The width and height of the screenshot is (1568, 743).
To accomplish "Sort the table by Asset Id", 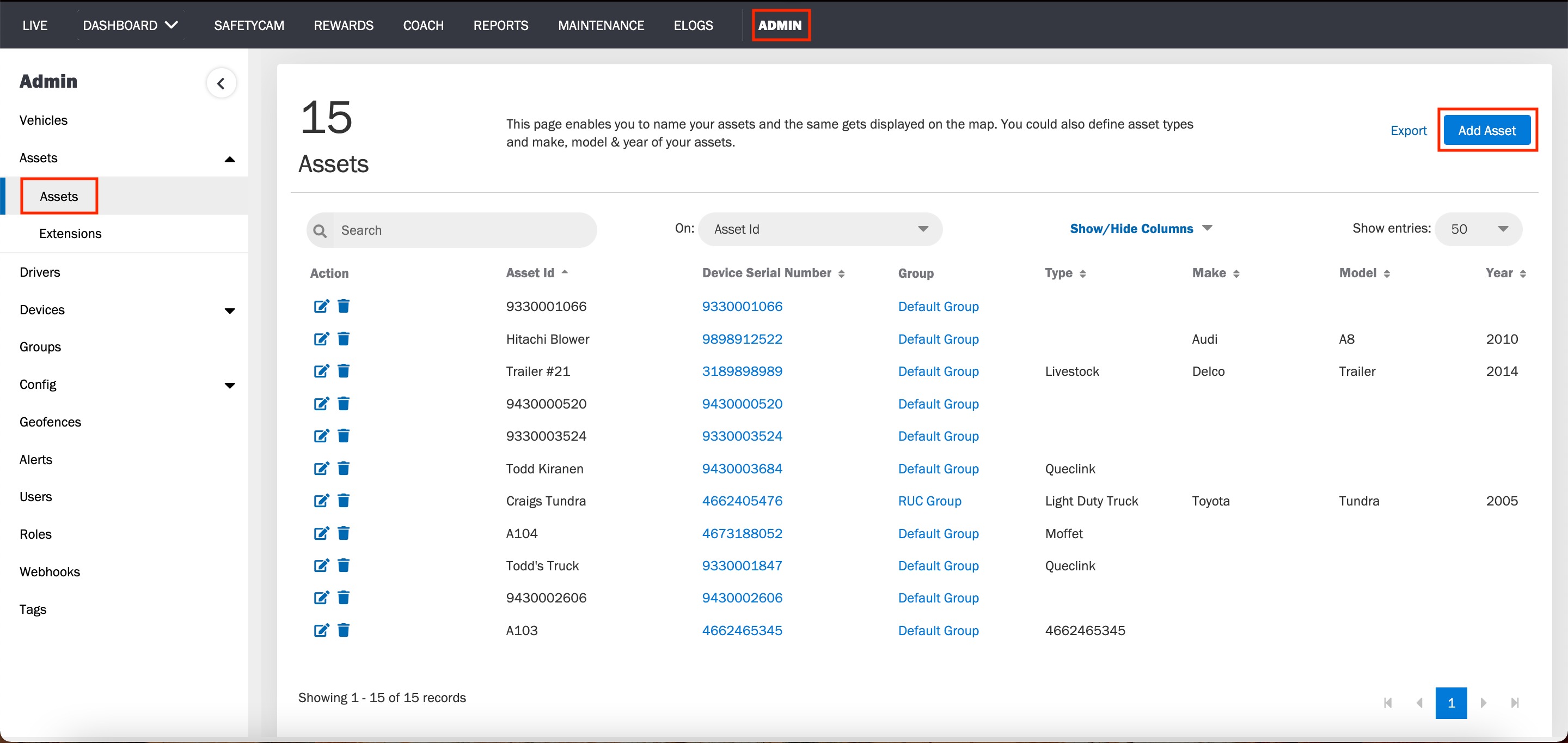I will [x=537, y=273].
